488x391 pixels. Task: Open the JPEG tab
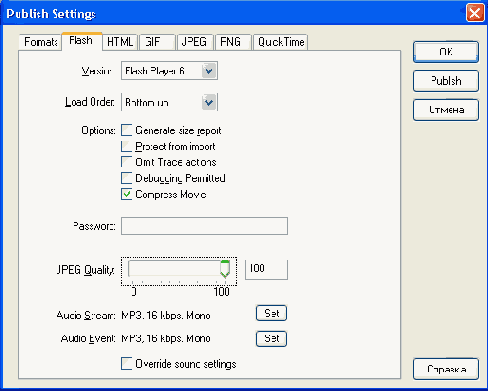[195, 42]
